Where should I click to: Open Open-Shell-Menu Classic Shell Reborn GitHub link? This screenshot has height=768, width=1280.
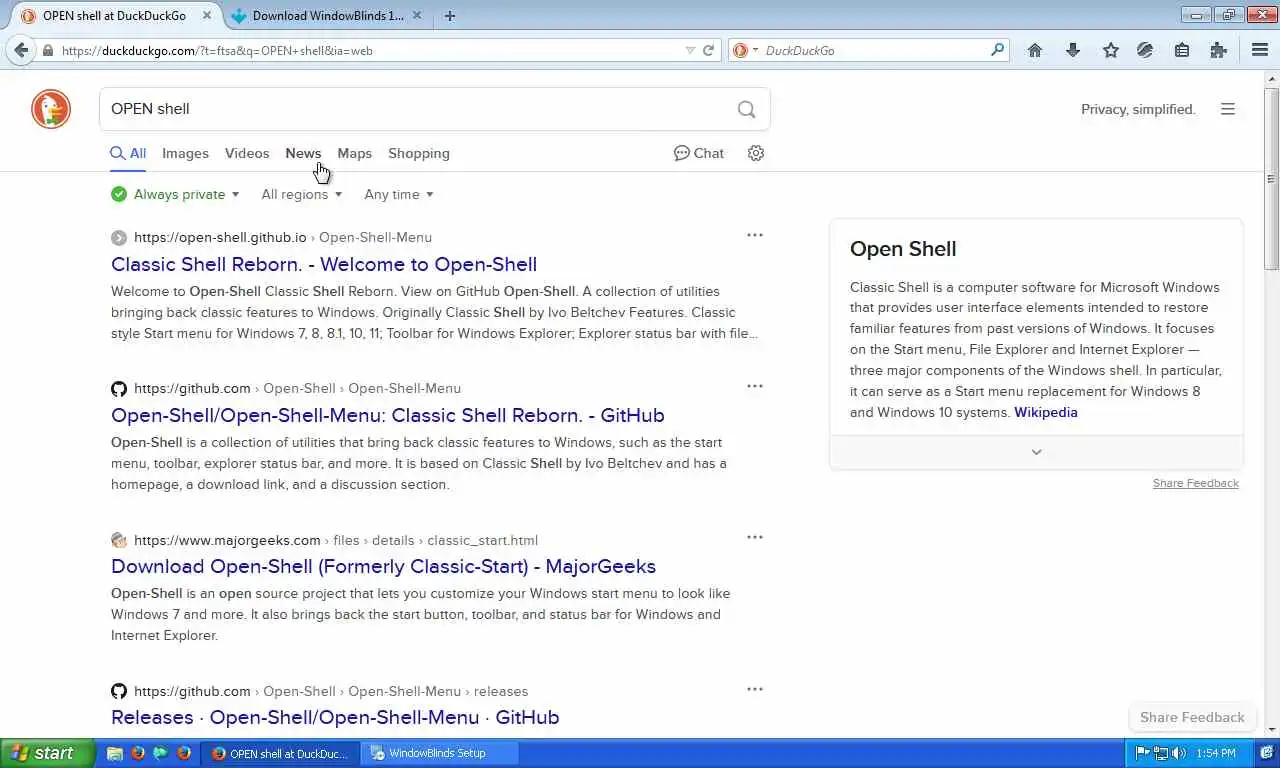(x=388, y=415)
